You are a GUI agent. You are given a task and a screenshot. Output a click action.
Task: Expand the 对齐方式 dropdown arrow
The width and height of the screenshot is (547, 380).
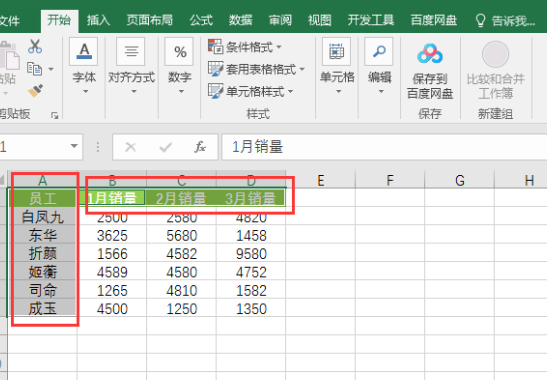point(134,91)
